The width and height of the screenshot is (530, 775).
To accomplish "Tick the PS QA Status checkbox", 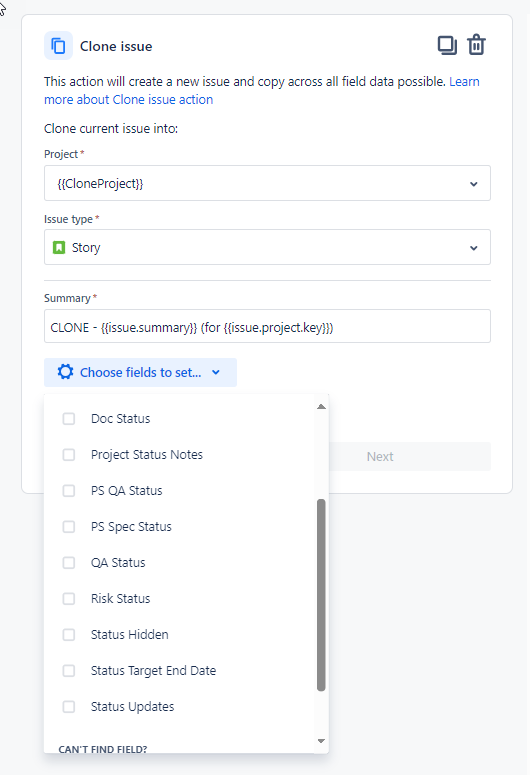I will click(x=69, y=491).
